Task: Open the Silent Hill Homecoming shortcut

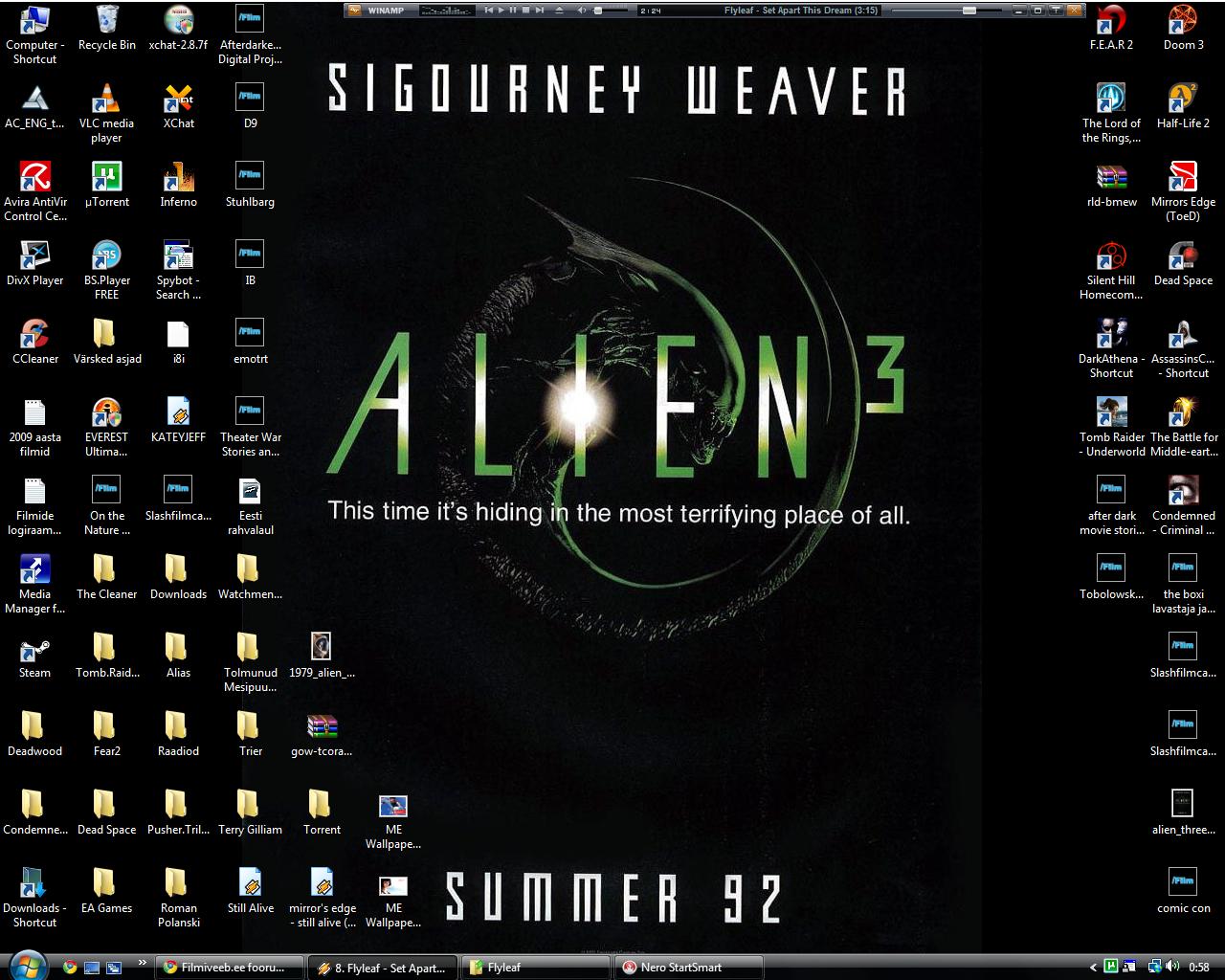Action: 1111,270
